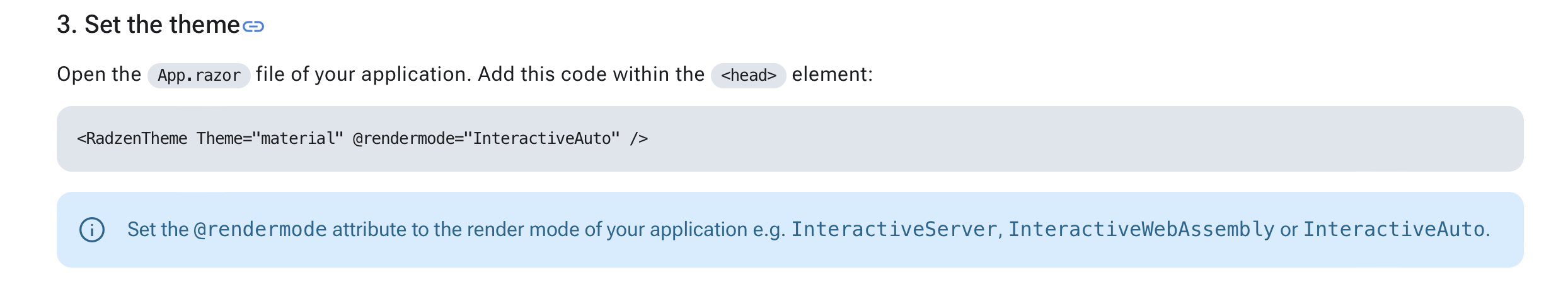1568x308 pixels.
Task: Click the '3. Set the theme' heading
Action: tap(148, 25)
